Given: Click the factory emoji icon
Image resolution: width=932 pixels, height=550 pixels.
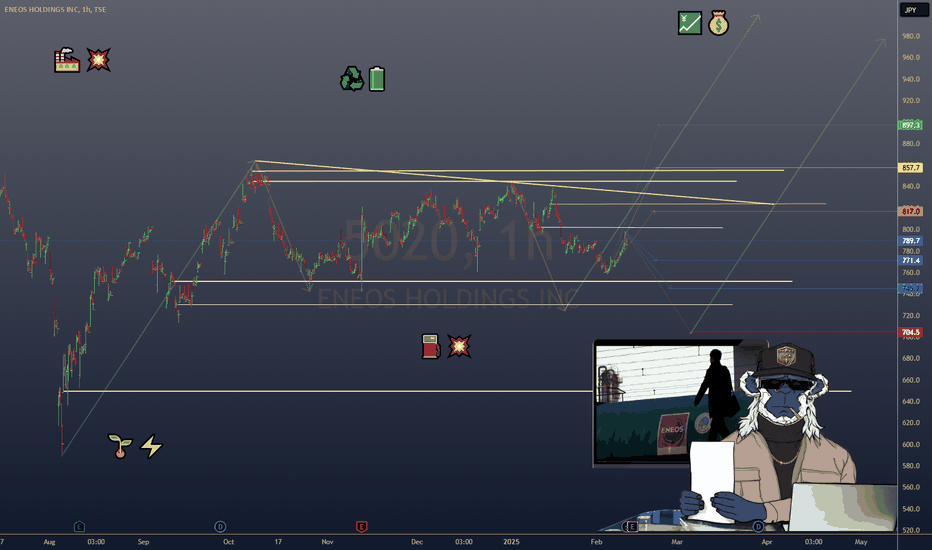Looking at the screenshot, I should (67, 60).
